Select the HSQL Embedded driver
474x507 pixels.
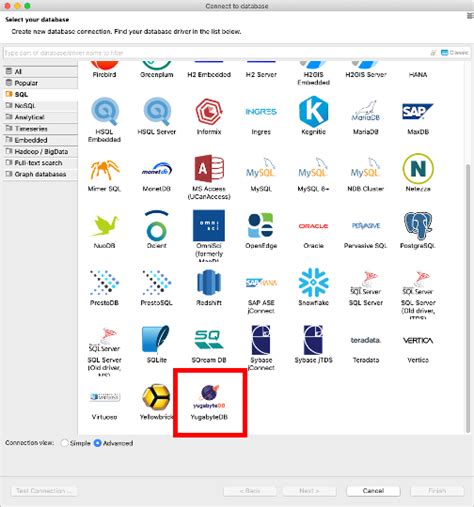pyautogui.click(x=104, y=120)
